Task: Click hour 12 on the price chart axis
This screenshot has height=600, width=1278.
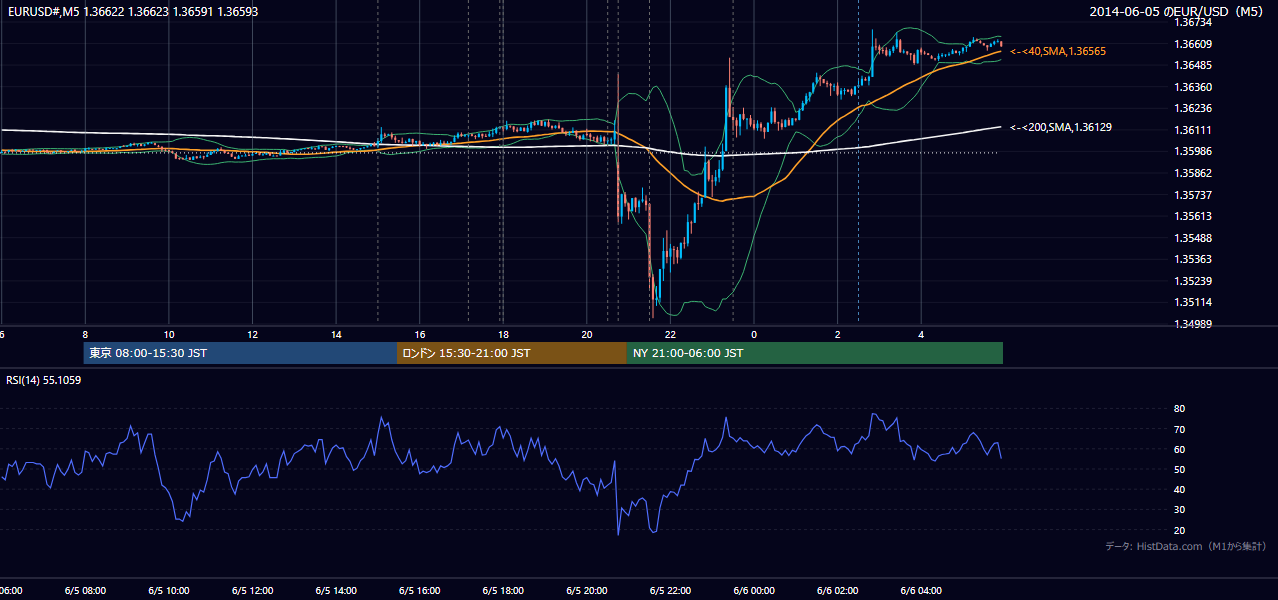Action: click(x=252, y=335)
